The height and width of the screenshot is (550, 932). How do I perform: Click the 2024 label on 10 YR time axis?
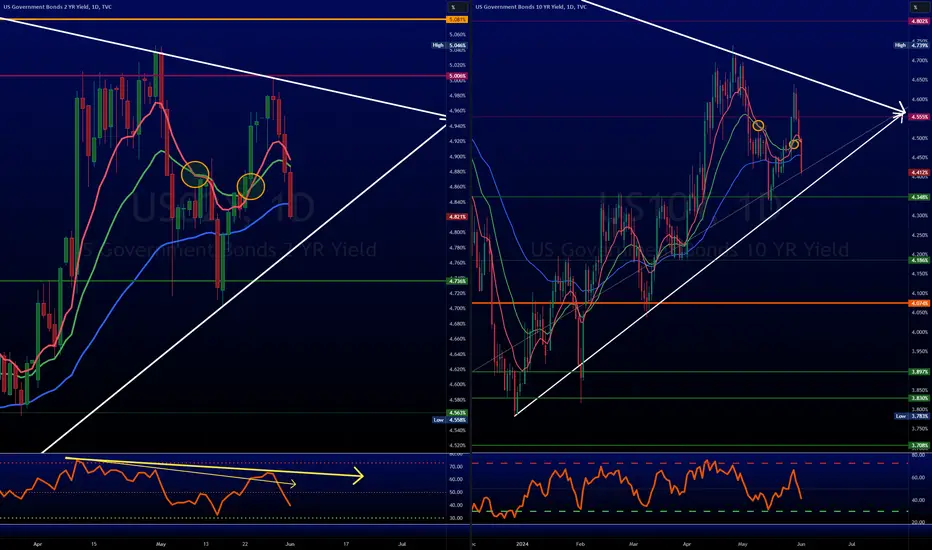coord(522,544)
